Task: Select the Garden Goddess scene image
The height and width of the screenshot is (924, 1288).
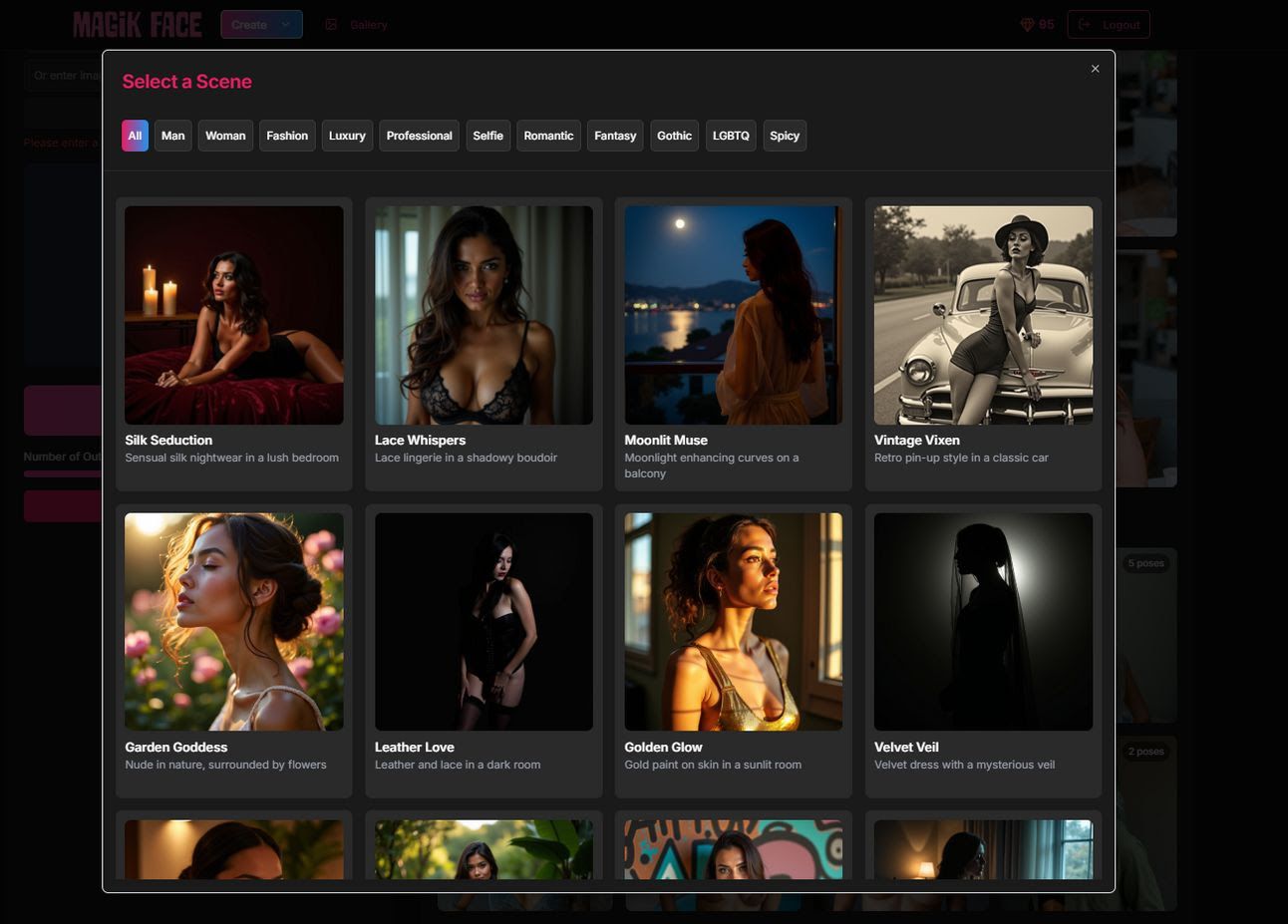Action: [234, 622]
